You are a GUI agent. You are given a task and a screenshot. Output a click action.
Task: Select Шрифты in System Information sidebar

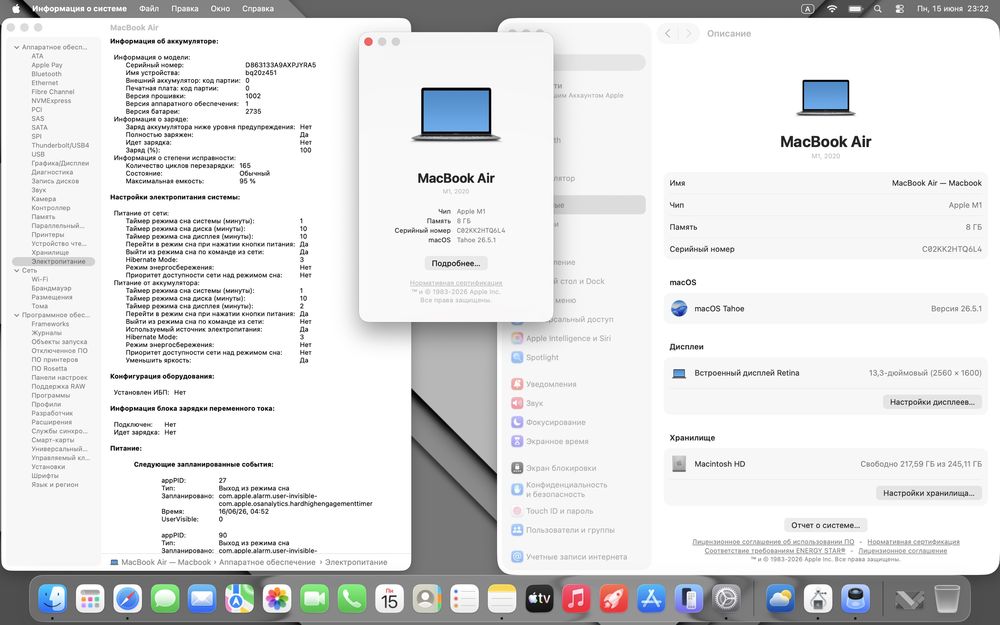(45, 476)
